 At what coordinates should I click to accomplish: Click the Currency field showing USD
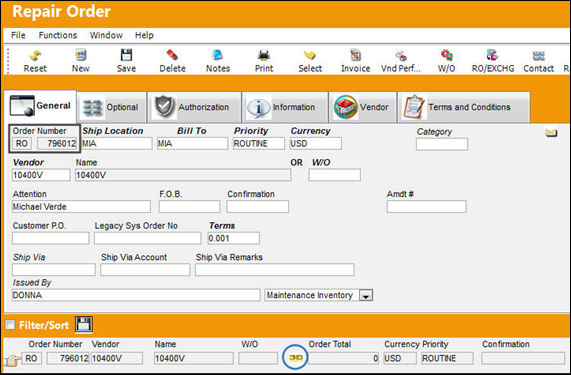[316, 143]
